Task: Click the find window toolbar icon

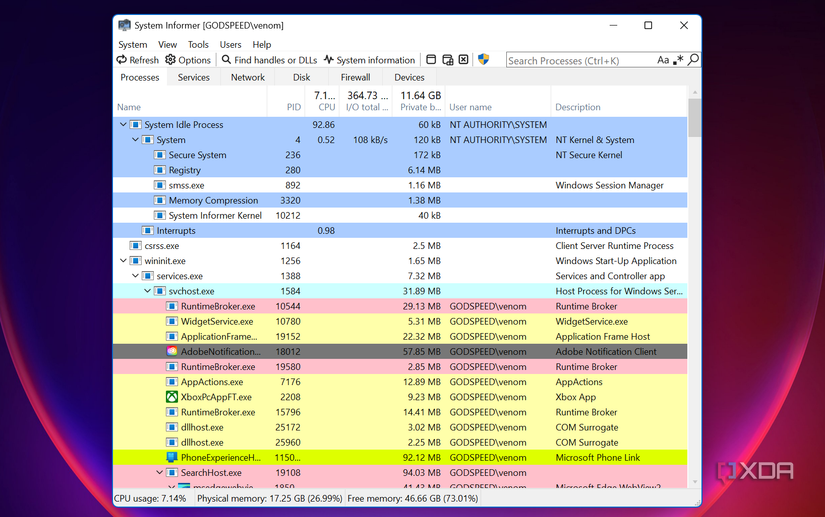Action: [431, 59]
